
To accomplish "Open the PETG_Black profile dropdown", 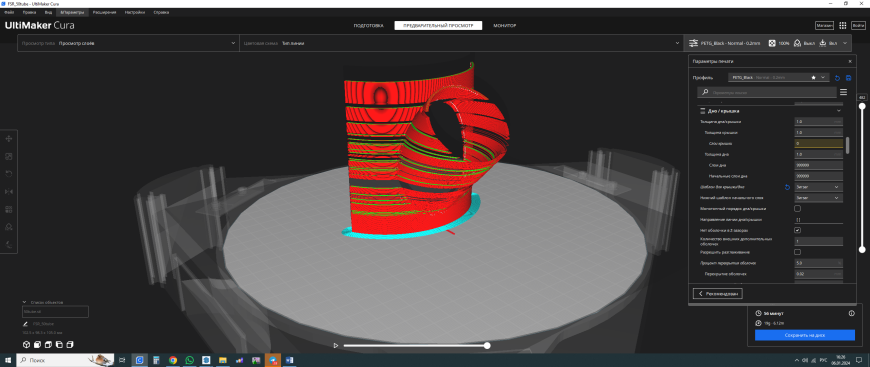I will 778,78.
